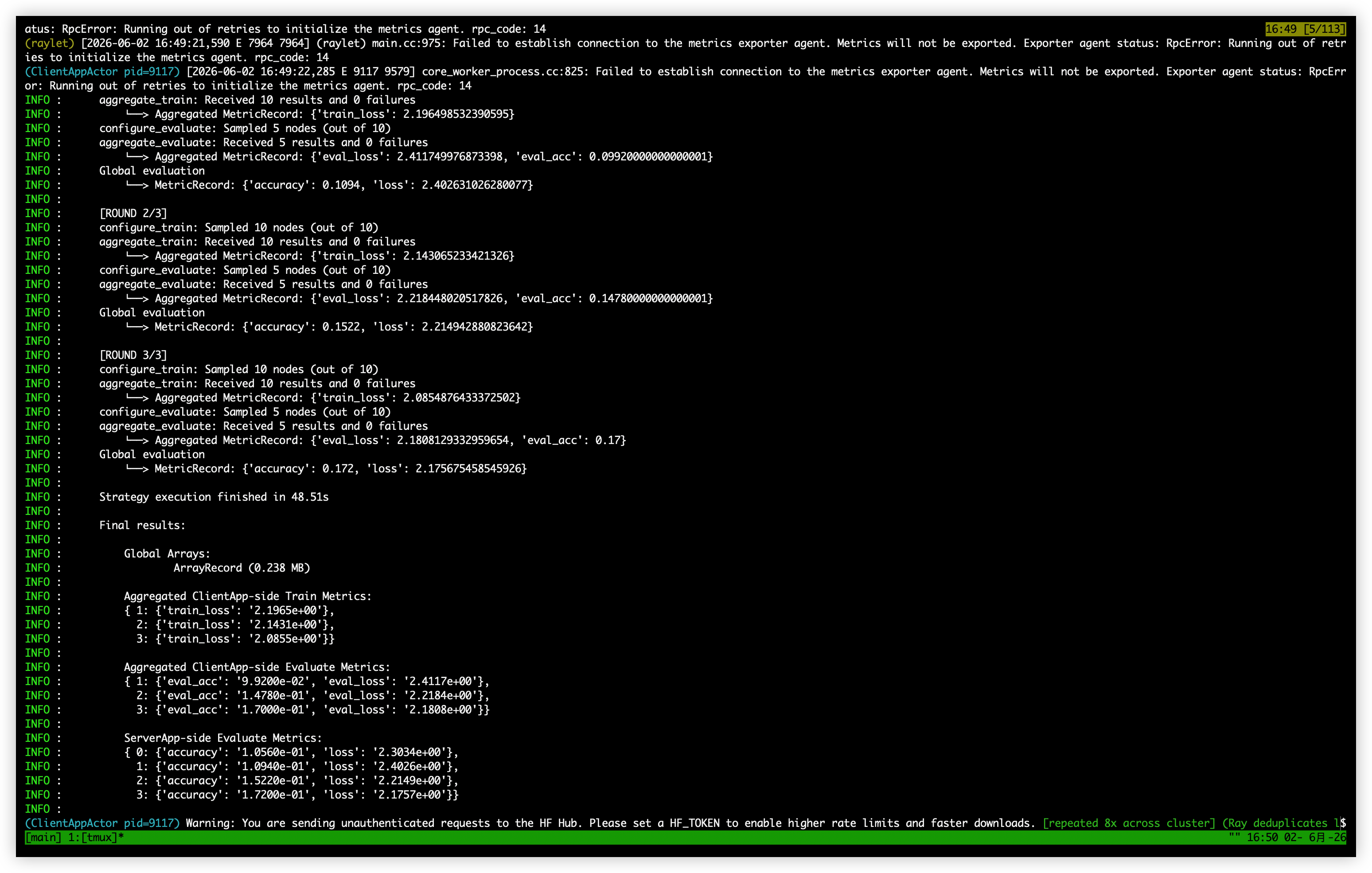Click the eval_acc 0.09920000000000001 value

pos(648,157)
